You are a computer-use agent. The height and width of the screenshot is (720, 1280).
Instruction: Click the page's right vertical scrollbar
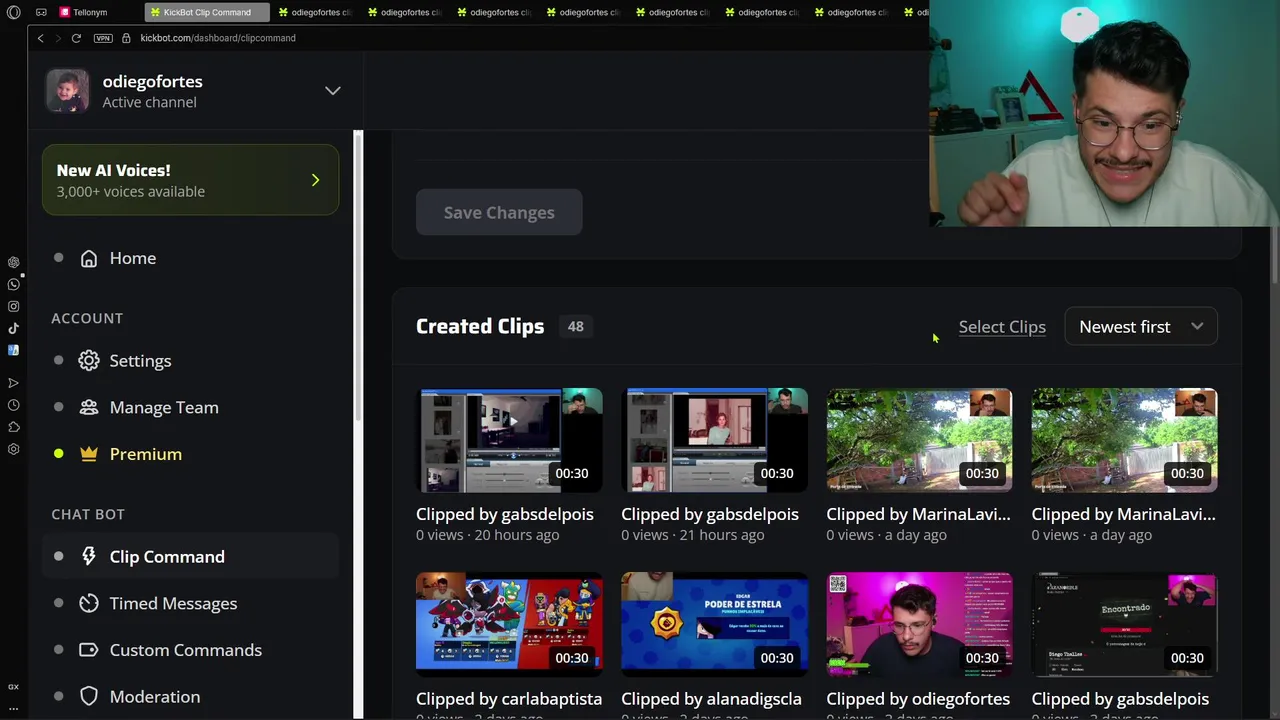pos(1275,255)
